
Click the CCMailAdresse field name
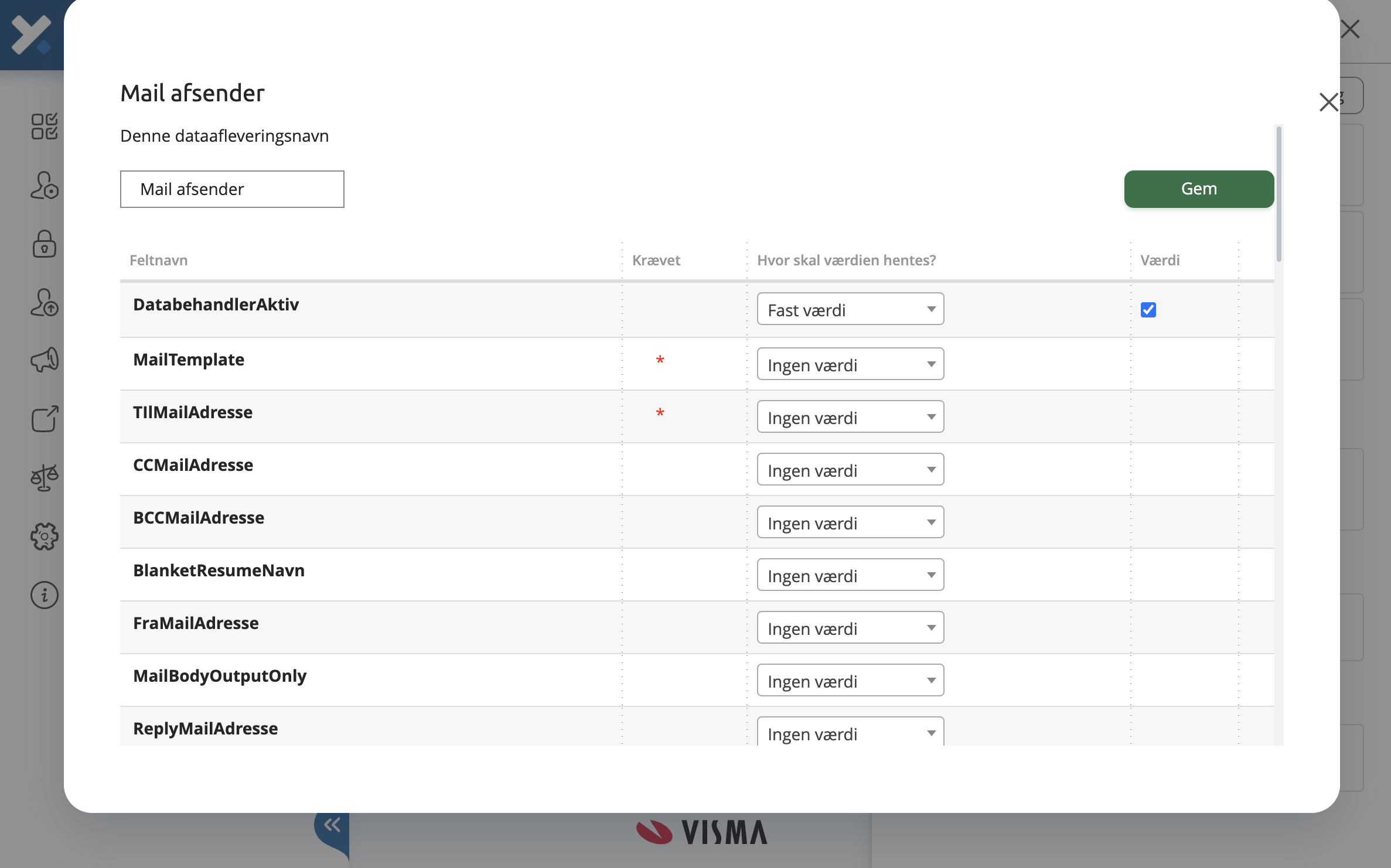[193, 465]
